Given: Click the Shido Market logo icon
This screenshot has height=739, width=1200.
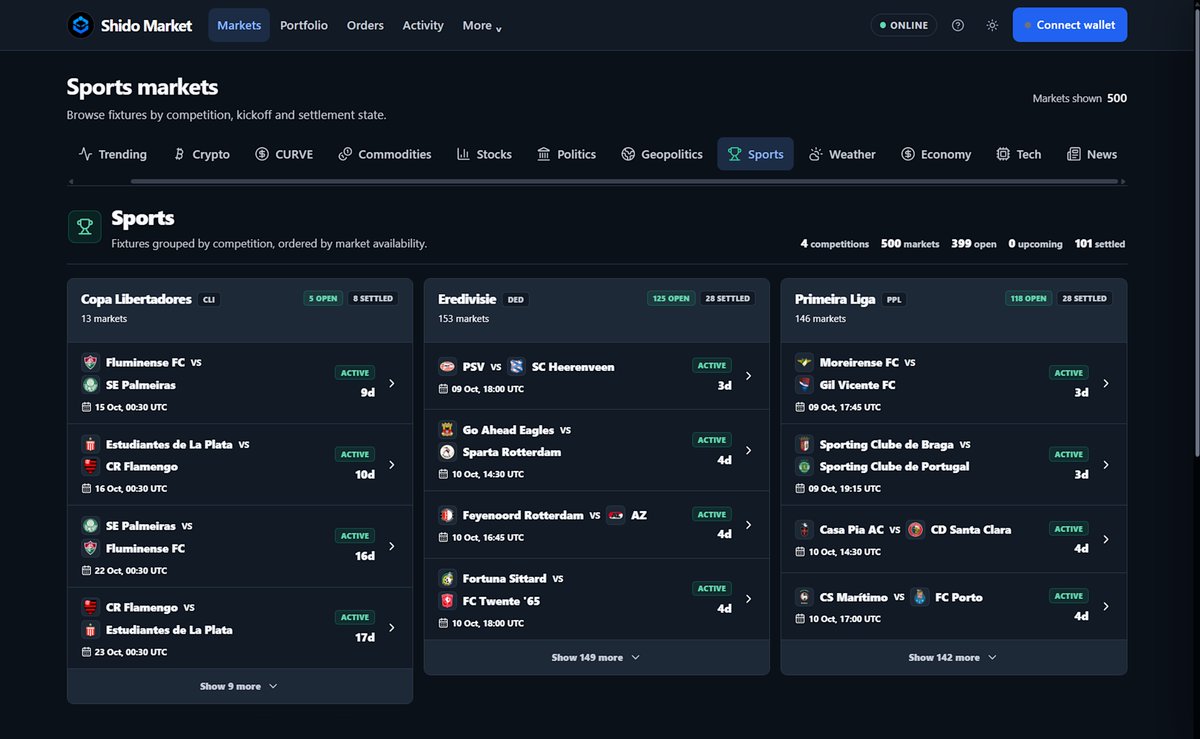Looking at the screenshot, I should (x=80, y=25).
